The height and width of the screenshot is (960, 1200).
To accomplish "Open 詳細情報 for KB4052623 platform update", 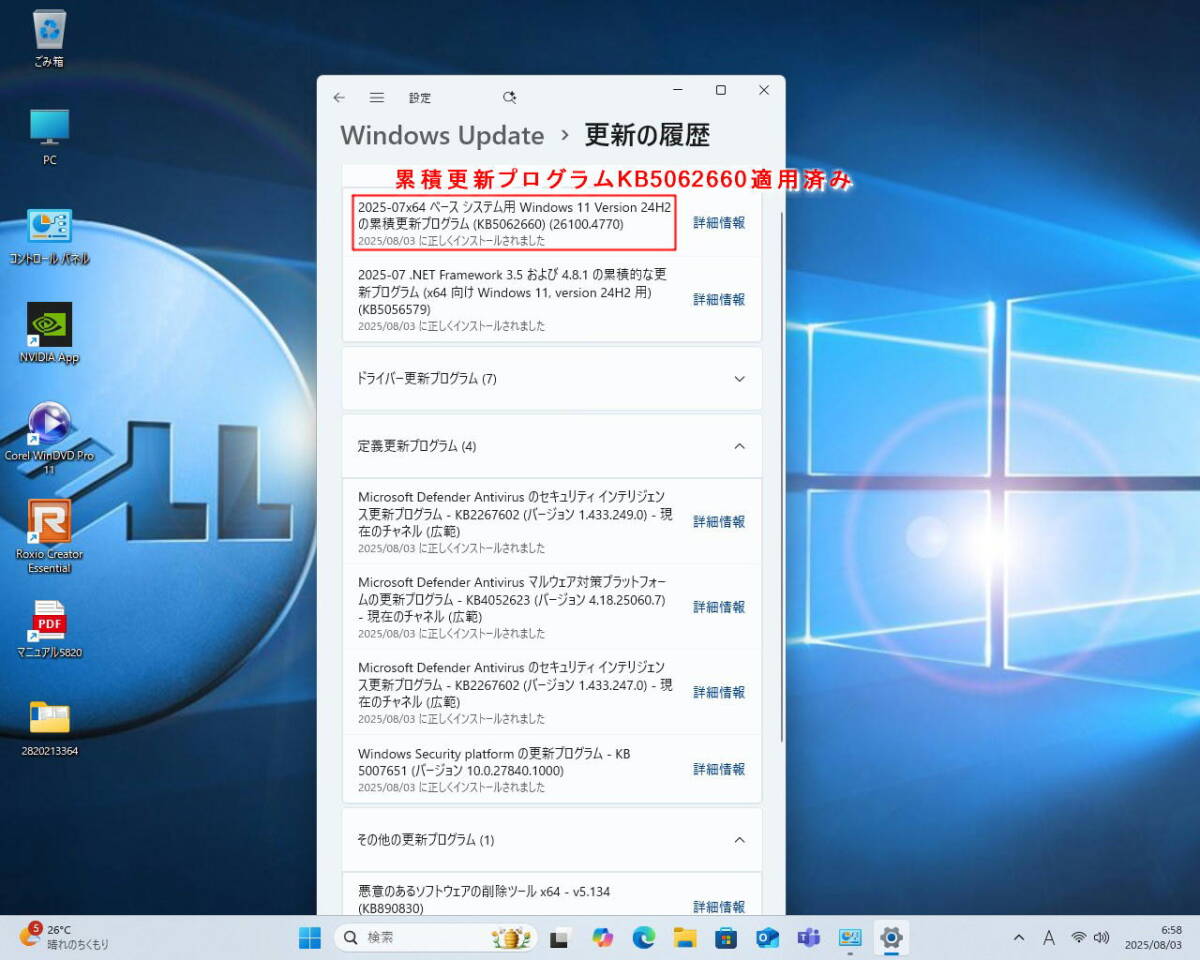I will click(719, 607).
